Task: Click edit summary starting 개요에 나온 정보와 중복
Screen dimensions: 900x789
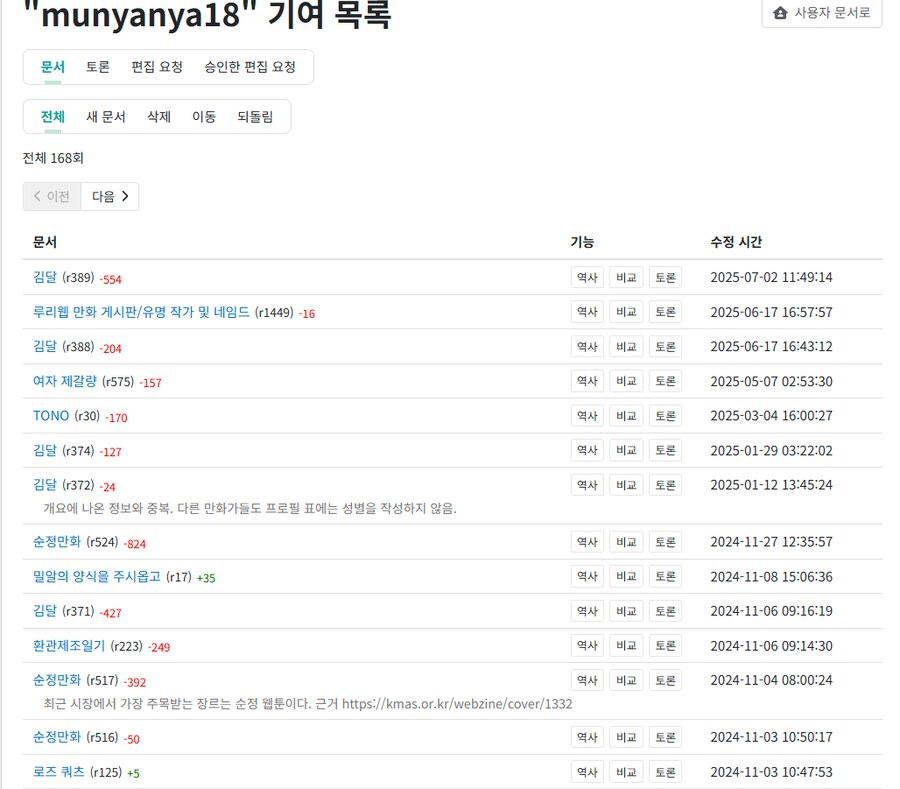Action: click(x=250, y=508)
